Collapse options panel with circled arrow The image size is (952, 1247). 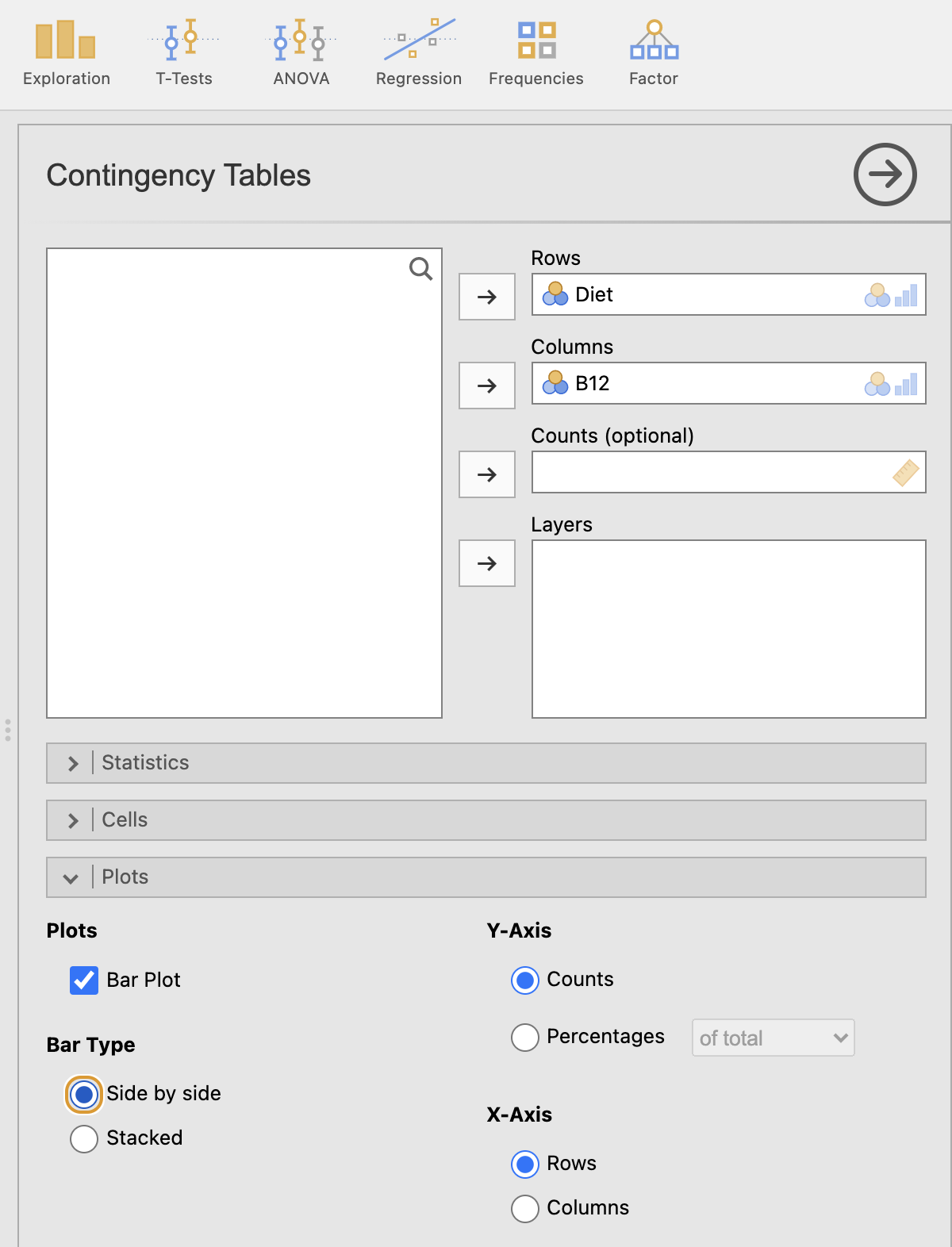point(885,175)
